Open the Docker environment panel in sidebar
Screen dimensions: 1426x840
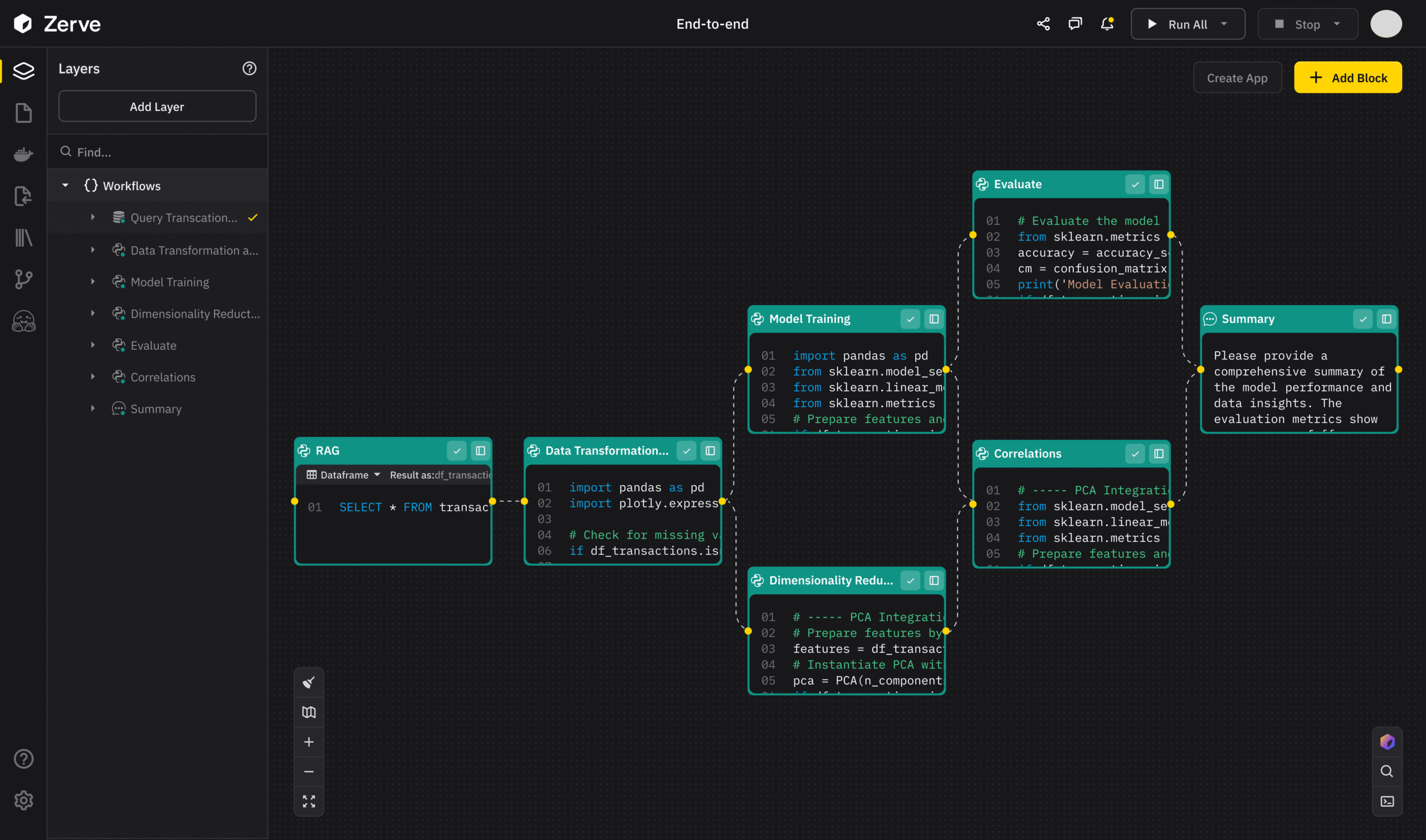click(x=24, y=154)
